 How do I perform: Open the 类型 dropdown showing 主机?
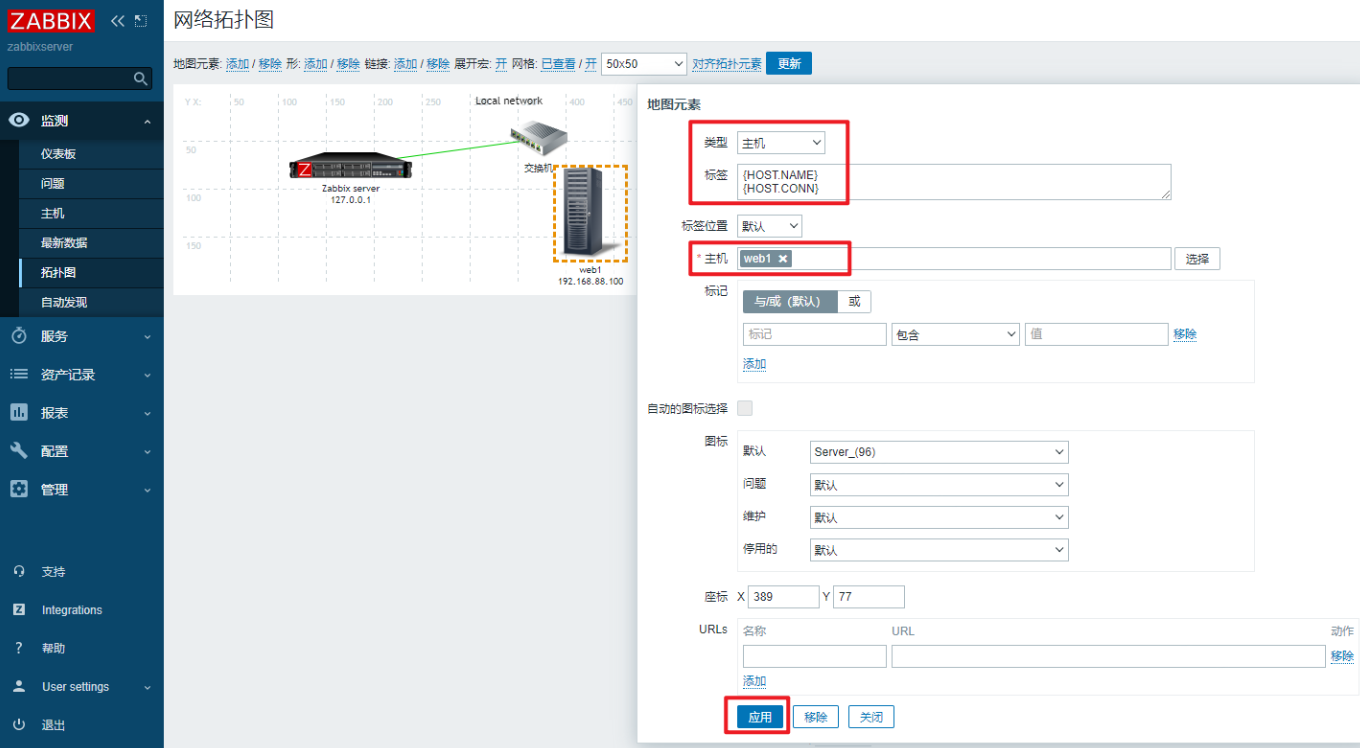pos(781,143)
